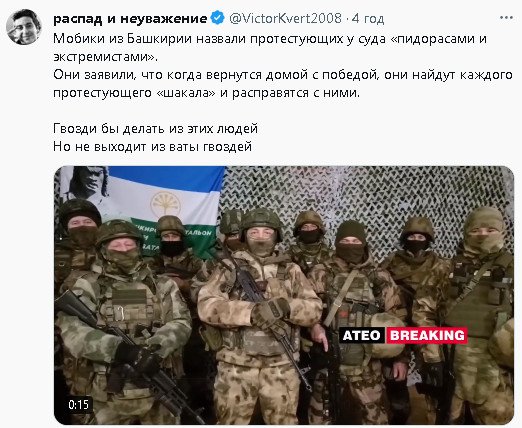Open the author's profile avatar
Viewport: 522px width, 428px height.
click(23, 27)
